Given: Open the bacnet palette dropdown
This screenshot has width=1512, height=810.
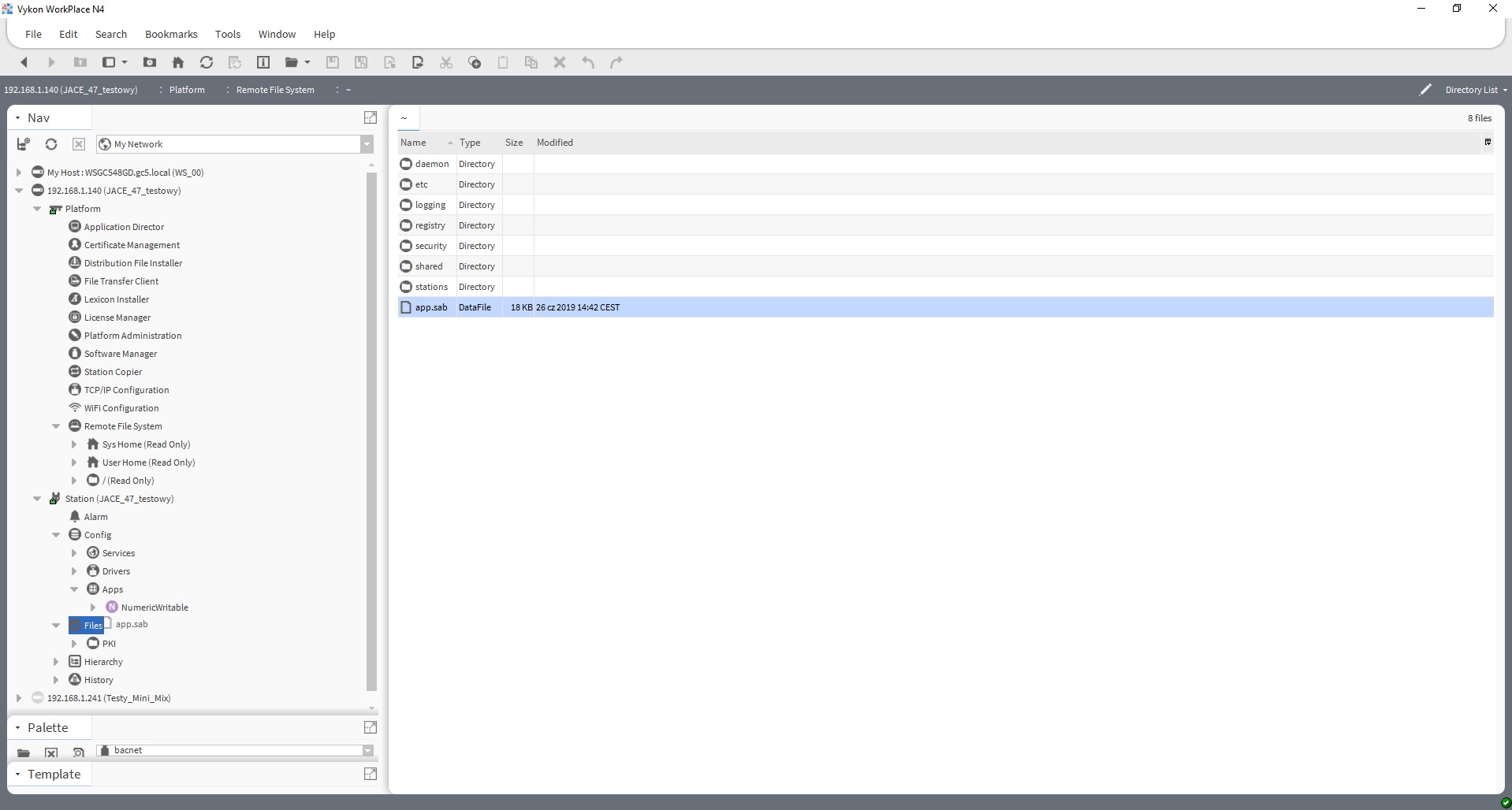Looking at the screenshot, I should tap(367, 750).
